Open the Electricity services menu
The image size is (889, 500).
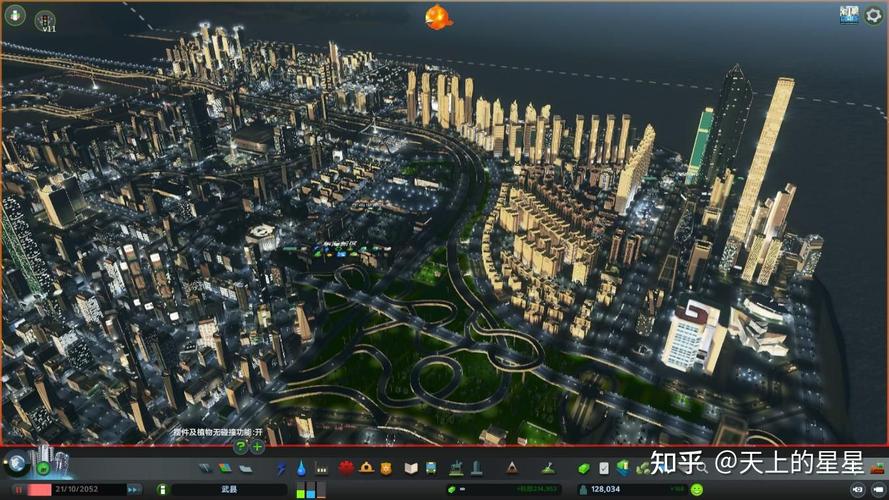coord(281,468)
